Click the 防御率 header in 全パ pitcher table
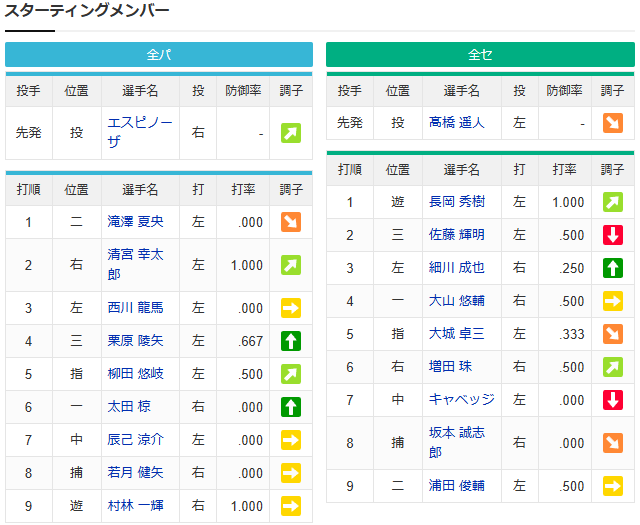640x525 pixels. coord(243,91)
